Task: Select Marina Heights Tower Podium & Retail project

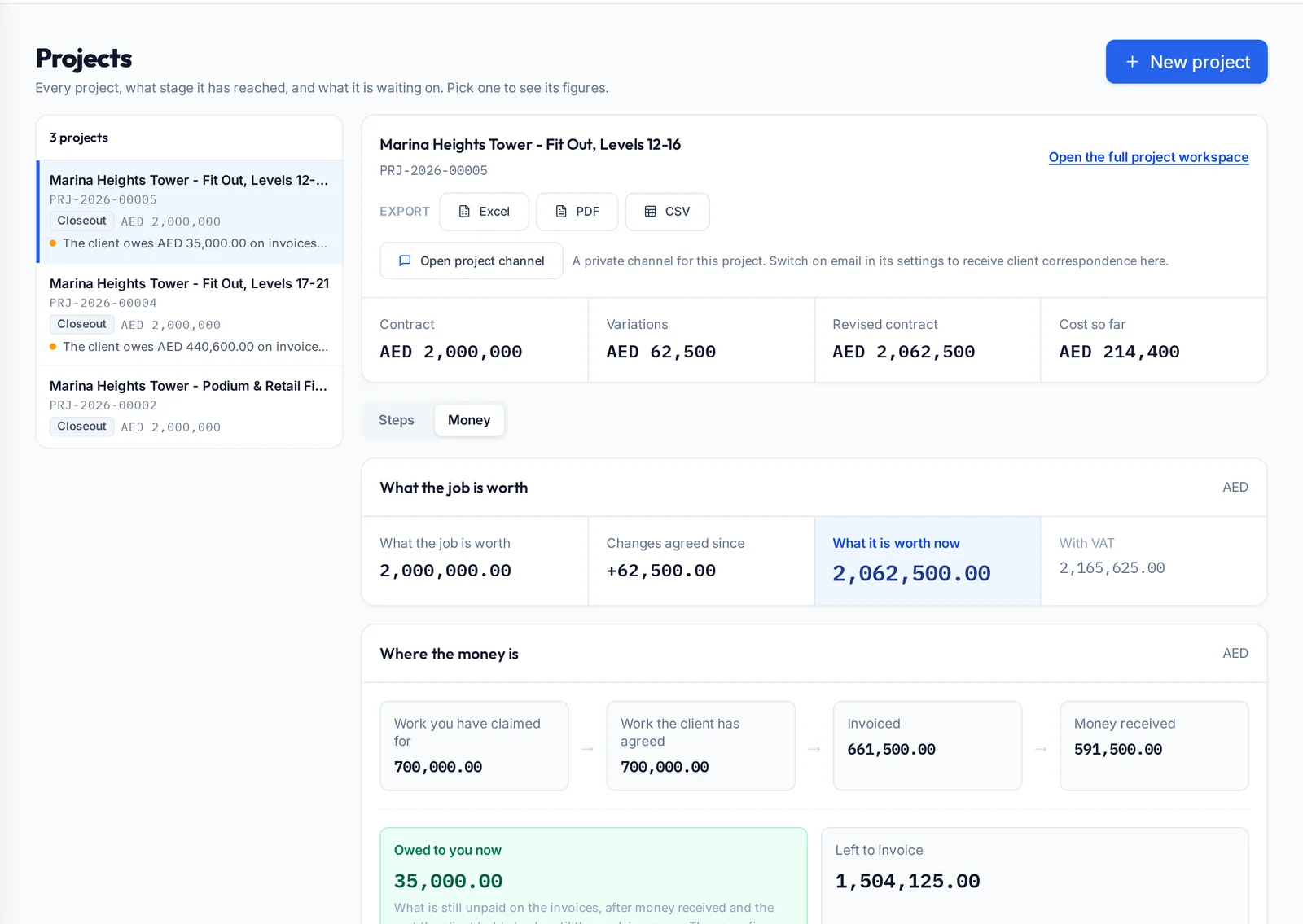Action: pos(190,406)
